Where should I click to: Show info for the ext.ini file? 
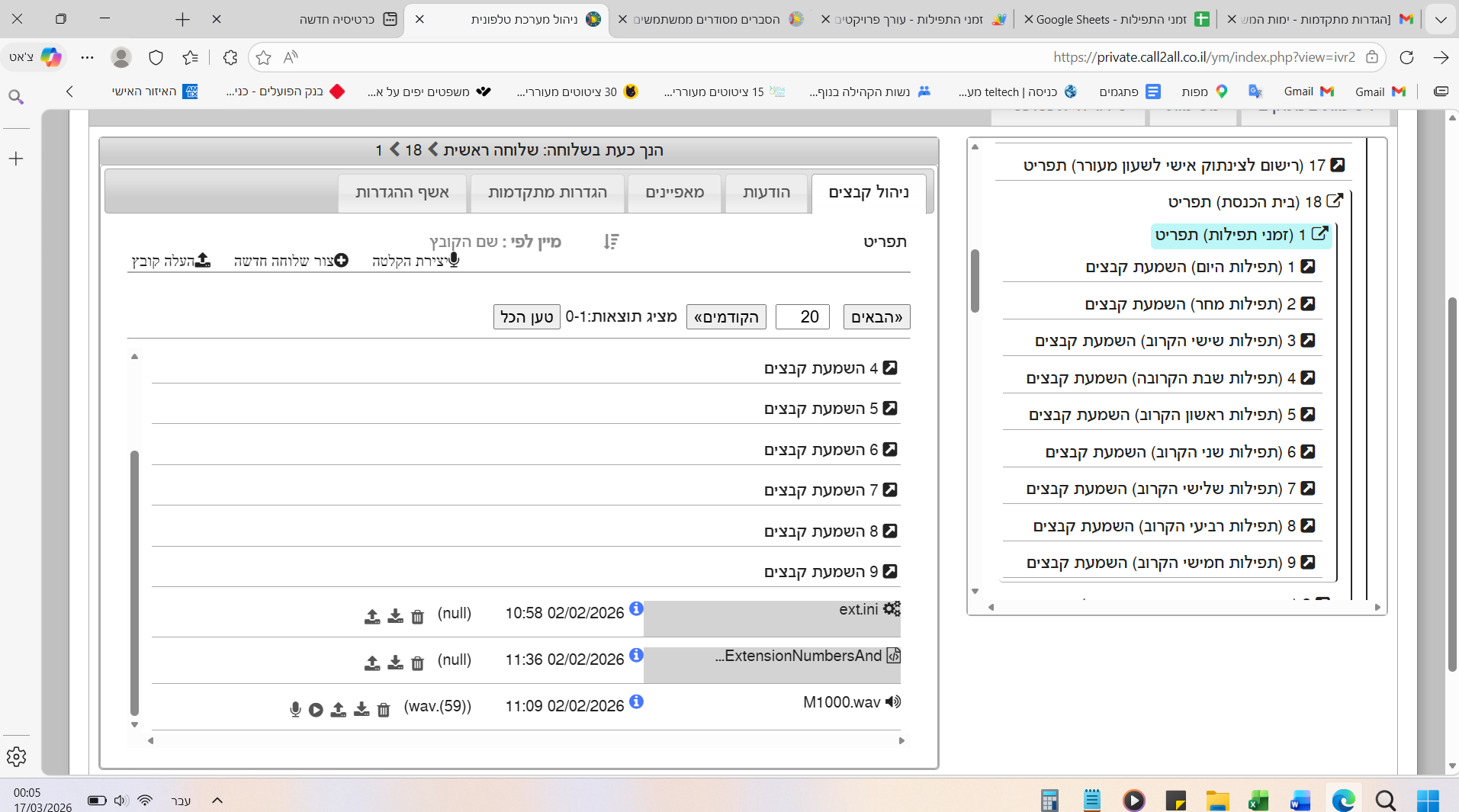point(636,609)
